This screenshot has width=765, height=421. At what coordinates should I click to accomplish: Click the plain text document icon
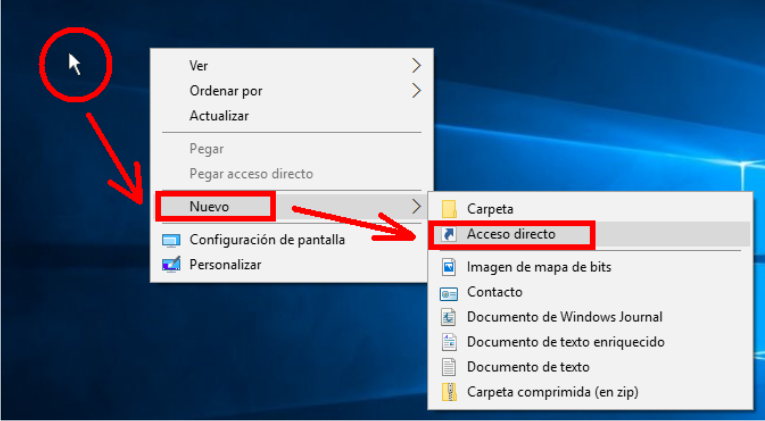tap(449, 367)
